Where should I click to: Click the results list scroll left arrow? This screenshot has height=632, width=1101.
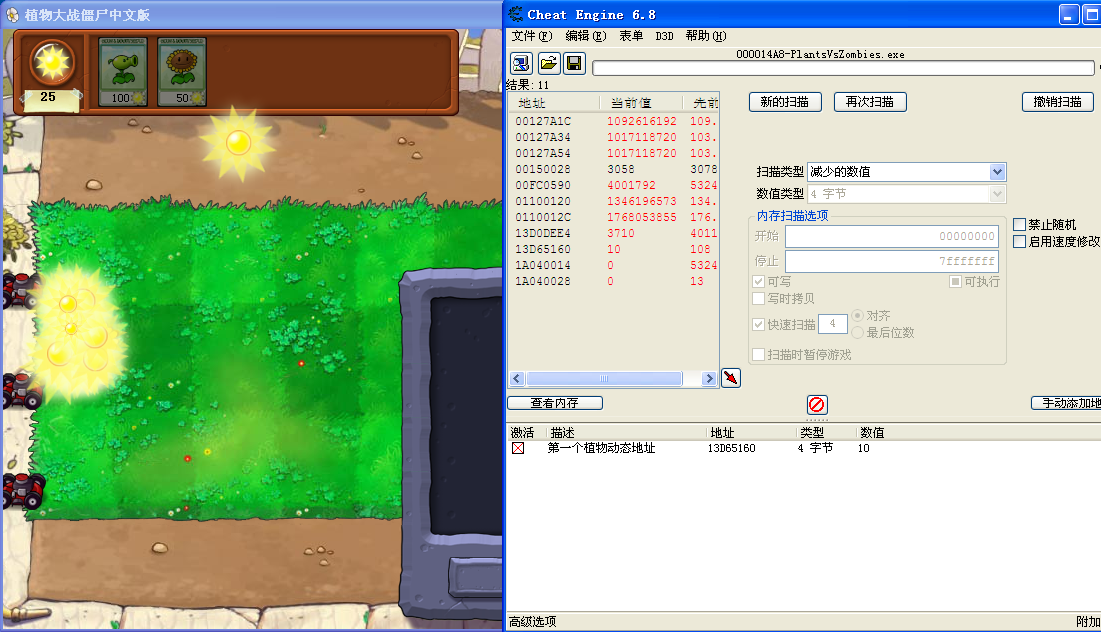517,378
